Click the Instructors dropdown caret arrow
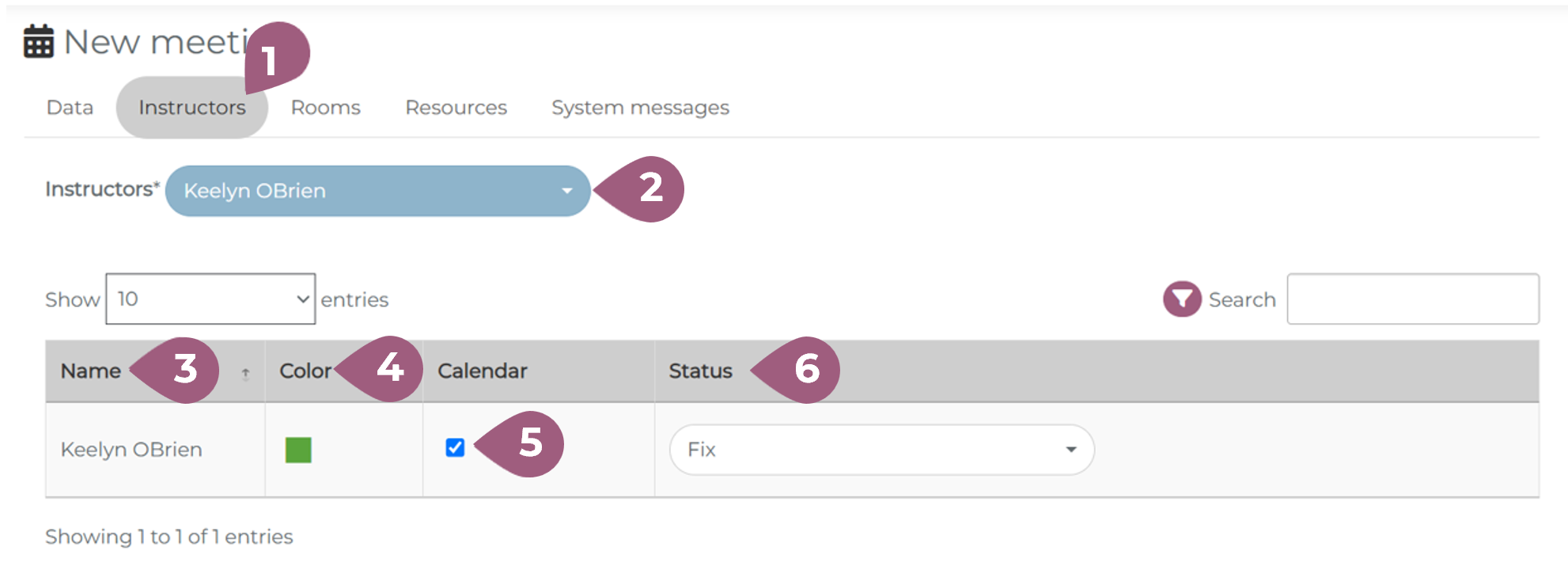The width and height of the screenshot is (1568, 574). tap(566, 191)
